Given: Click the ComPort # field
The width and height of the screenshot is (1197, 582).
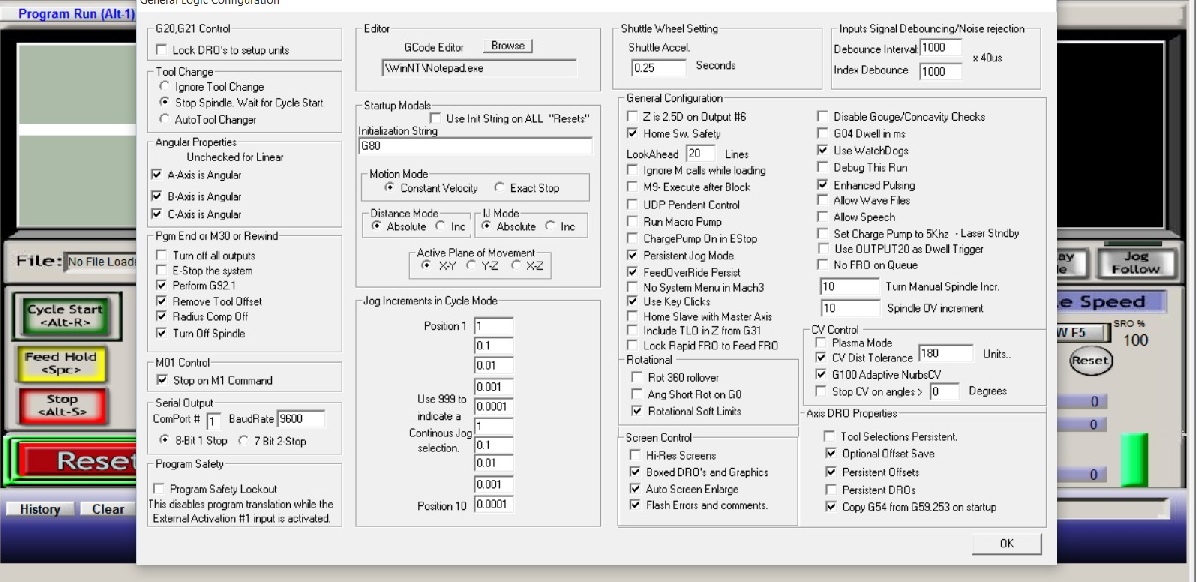Looking at the screenshot, I should pos(213,420).
